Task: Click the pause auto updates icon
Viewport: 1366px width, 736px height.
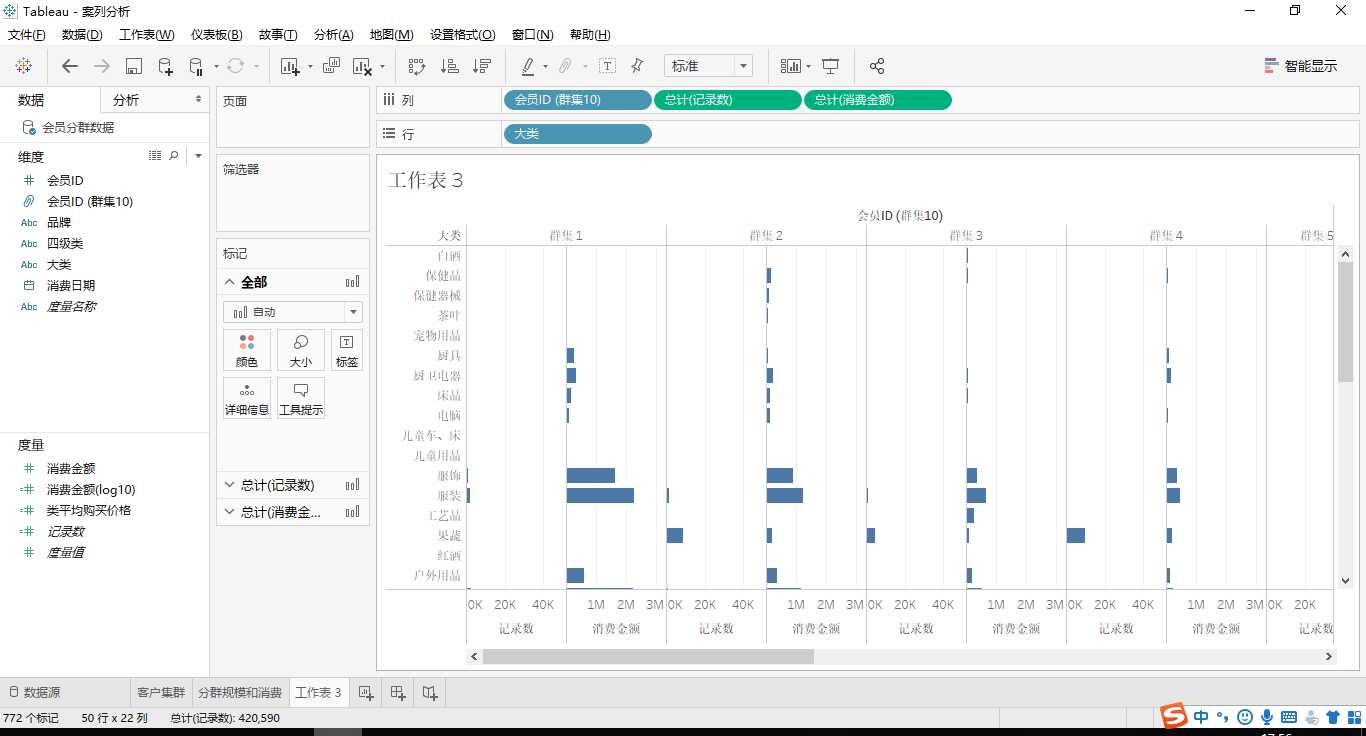Action: click(196, 66)
